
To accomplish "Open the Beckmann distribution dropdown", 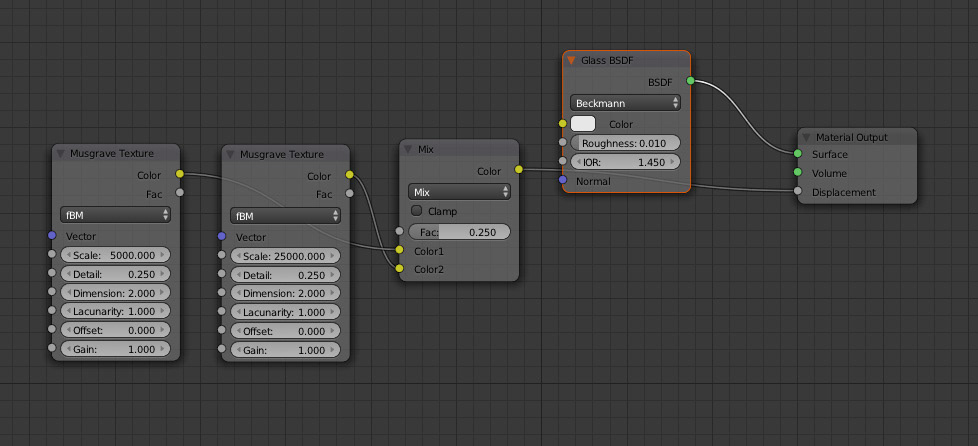I will (x=625, y=103).
